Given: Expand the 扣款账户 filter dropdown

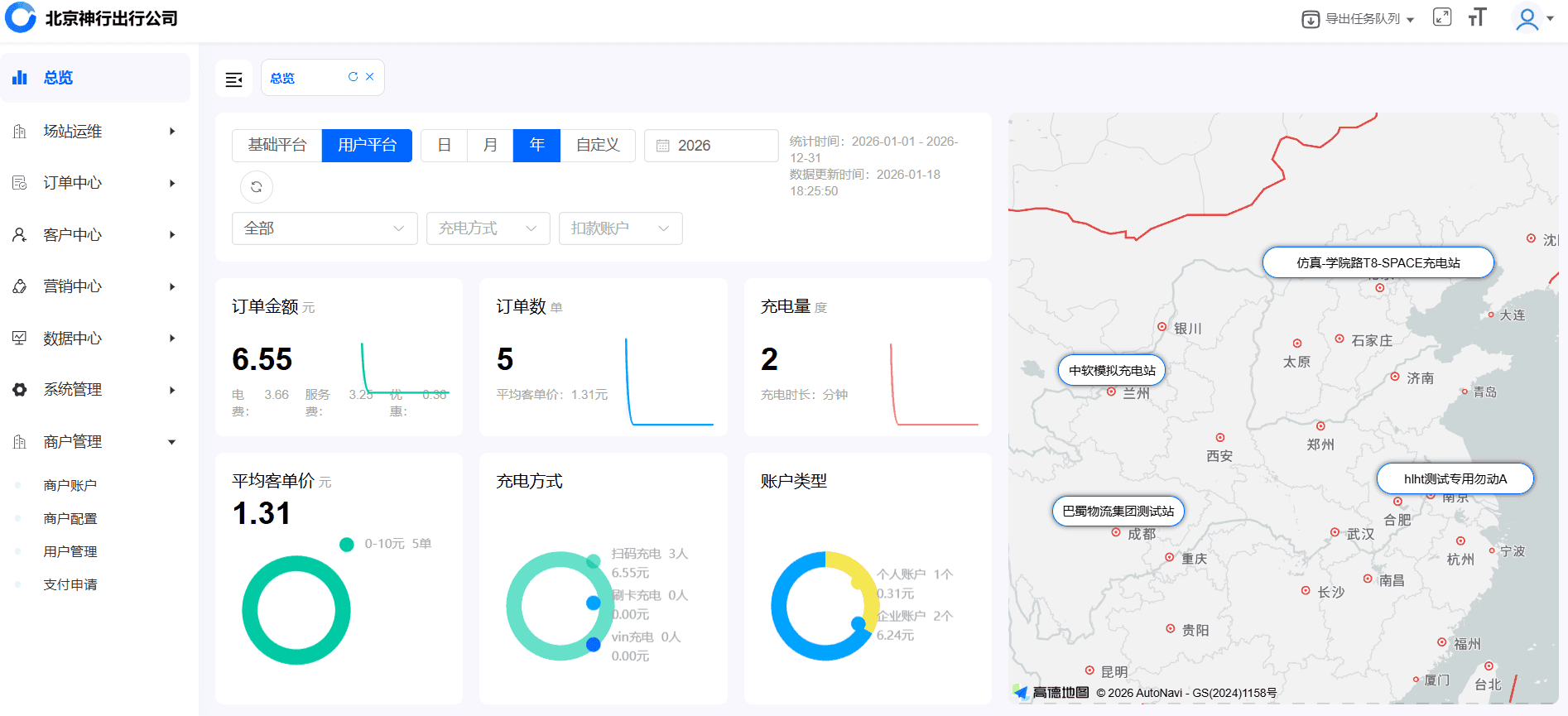Looking at the screenshot, I should point(620,228).
